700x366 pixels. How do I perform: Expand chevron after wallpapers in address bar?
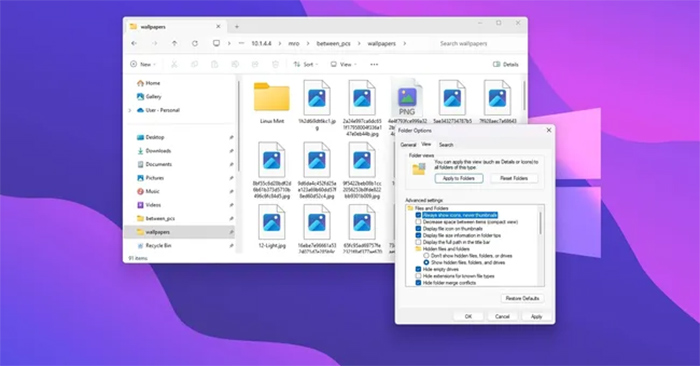[404, 44]
